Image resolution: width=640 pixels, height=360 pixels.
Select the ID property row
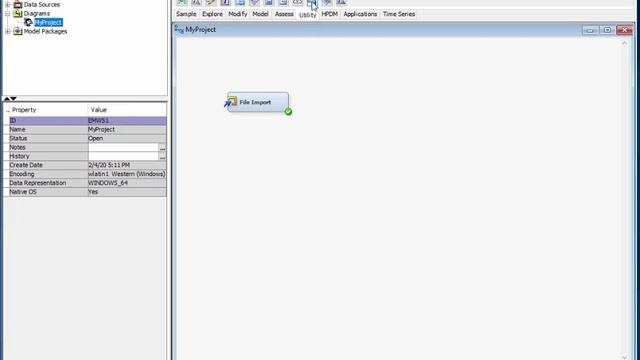[85, 120]
